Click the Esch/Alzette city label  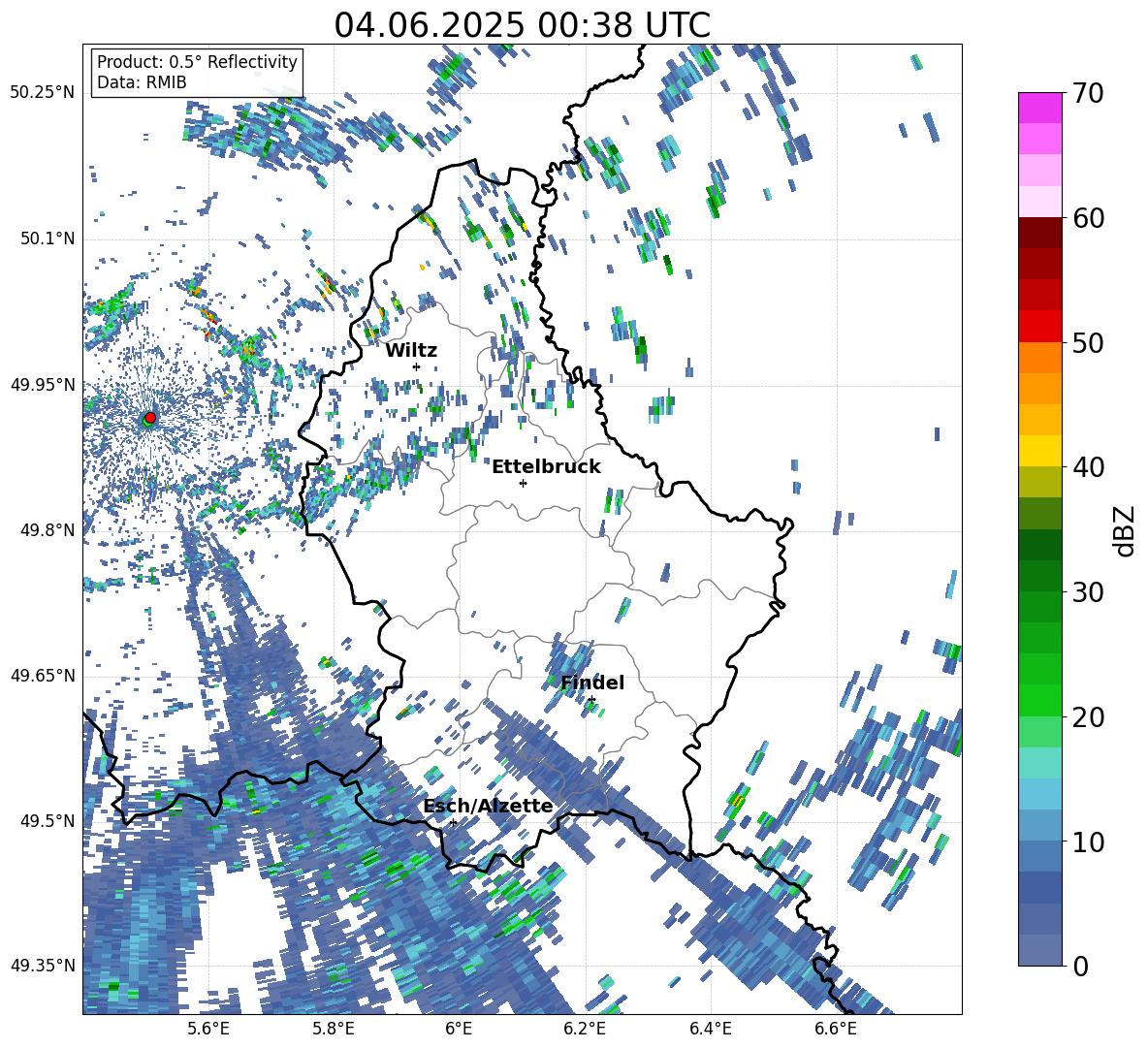(488, 806)
